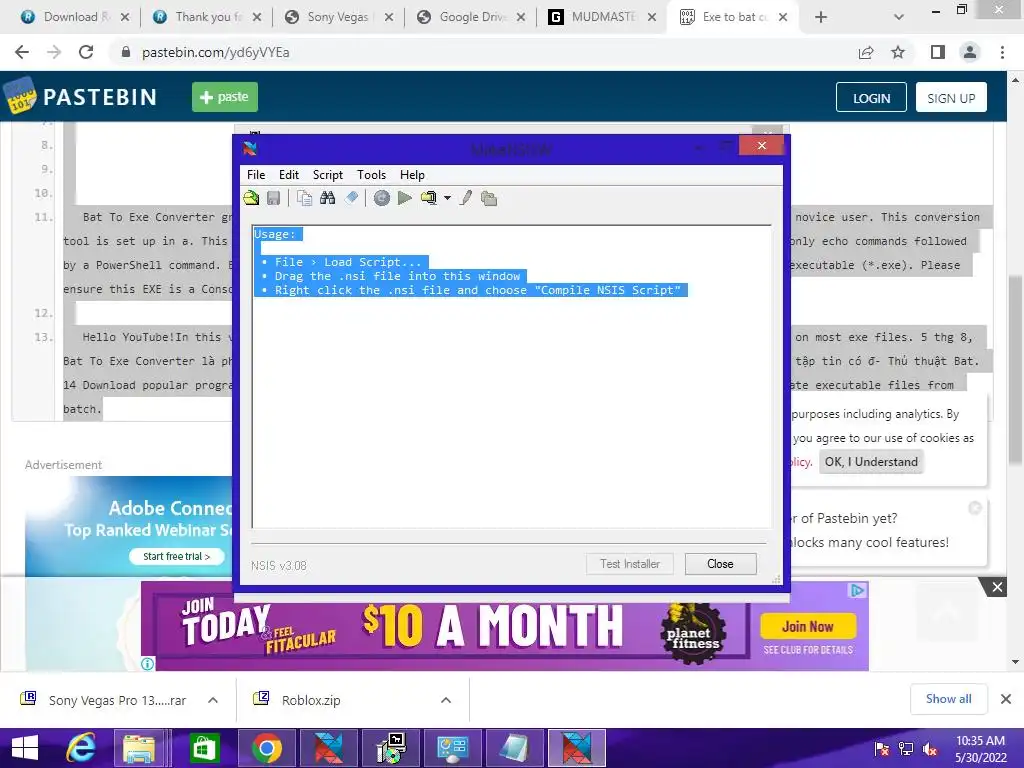
Task: Open the compressor dropdown arrow in toolbar
Action: [447, 198]
